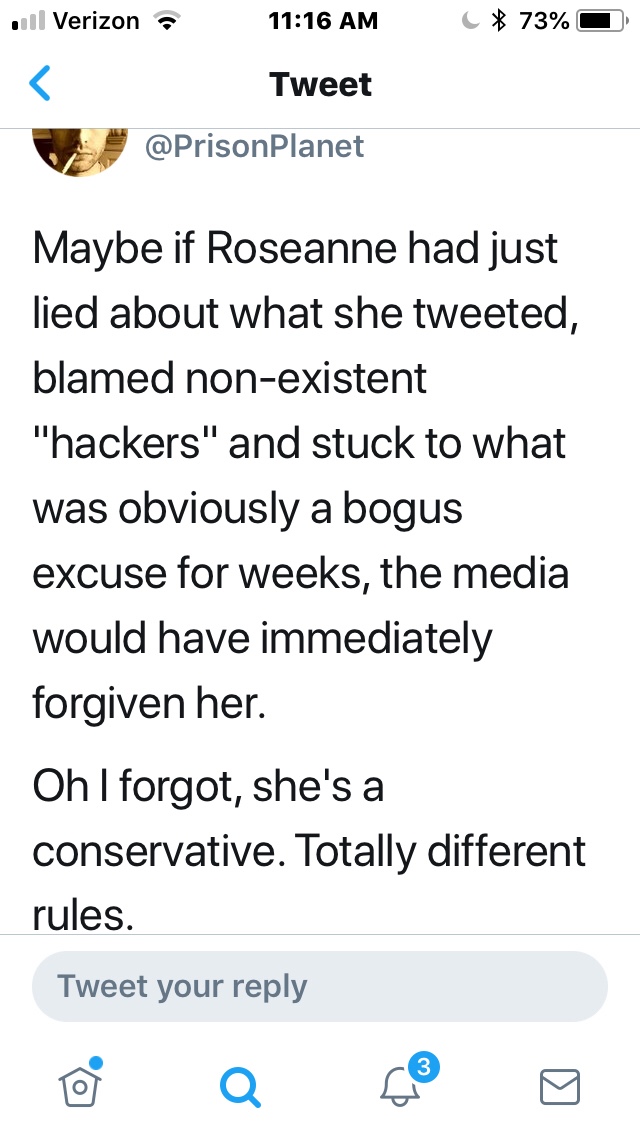This screenshot has height=1136, width=640.
Task: Tap the 73% battery percentage
Action: (546, 21)
